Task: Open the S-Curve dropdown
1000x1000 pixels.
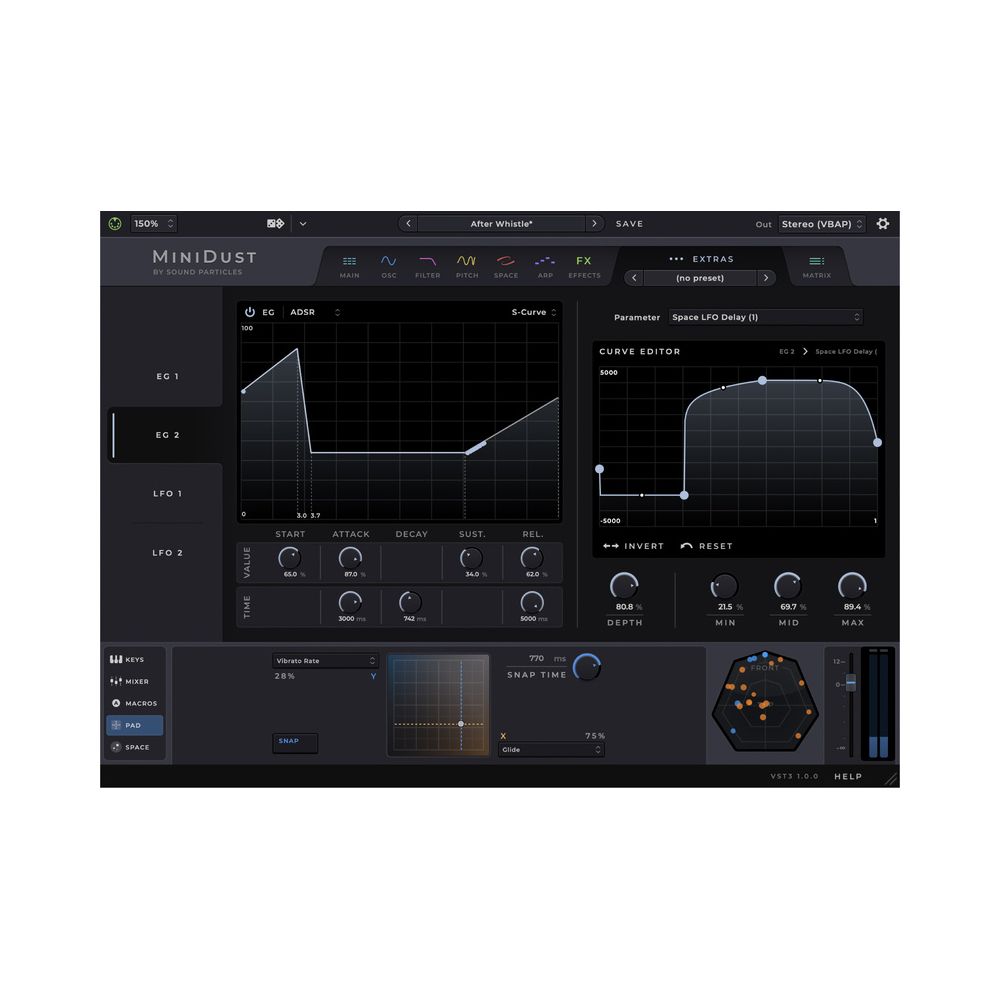Action: tap(531, 312)
